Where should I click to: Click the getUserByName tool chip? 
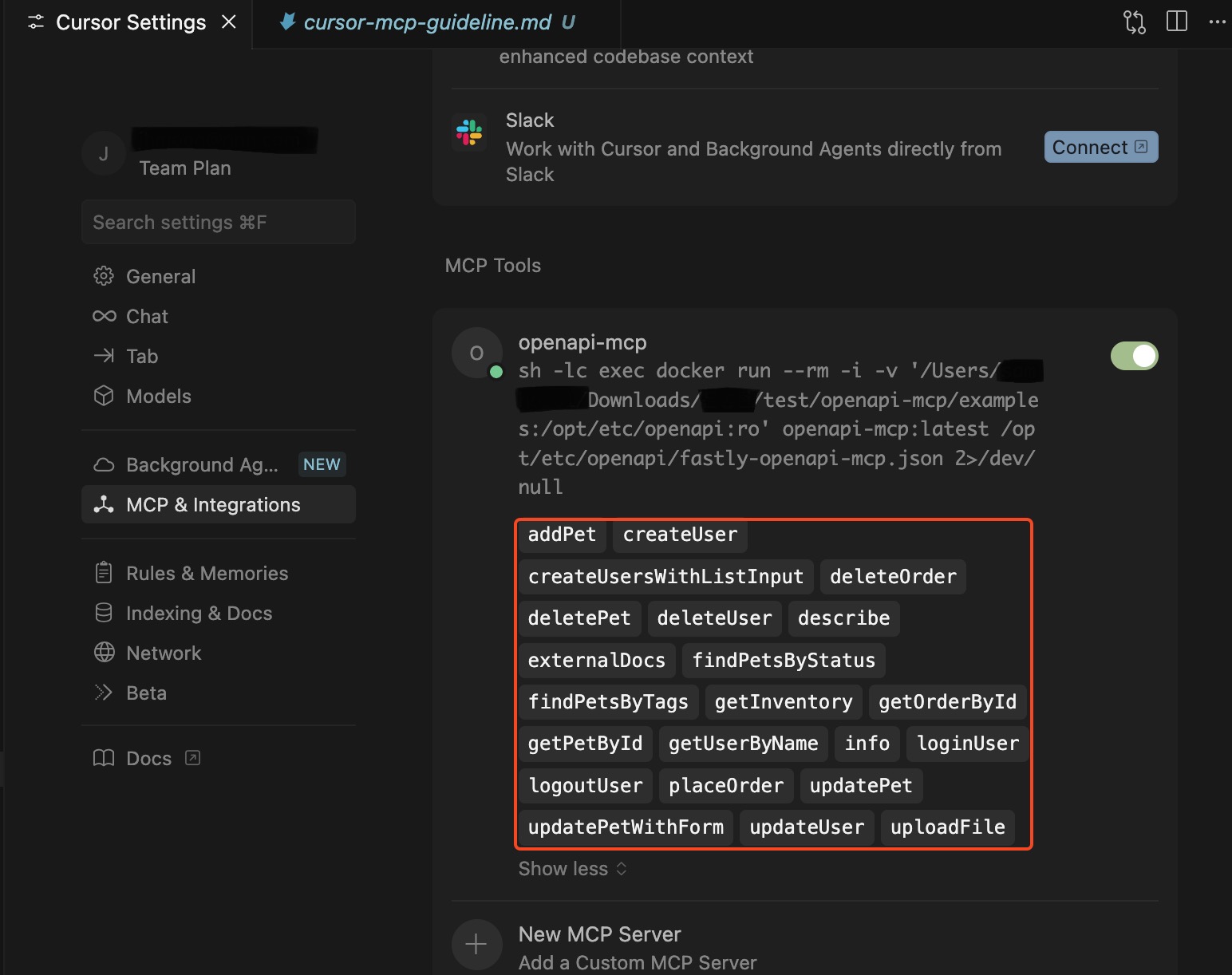[x=744, y=744]
